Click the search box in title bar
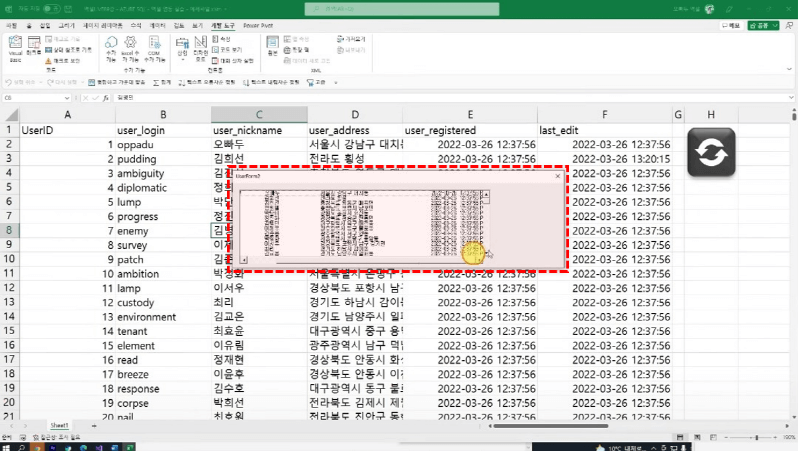Viewport: 800px width, 451px height. [x=402, y=9]
